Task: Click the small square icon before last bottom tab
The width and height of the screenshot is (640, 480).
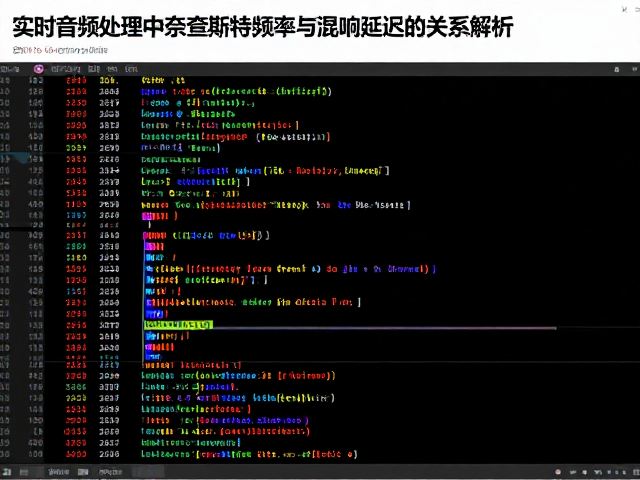Action: point(83,472)
